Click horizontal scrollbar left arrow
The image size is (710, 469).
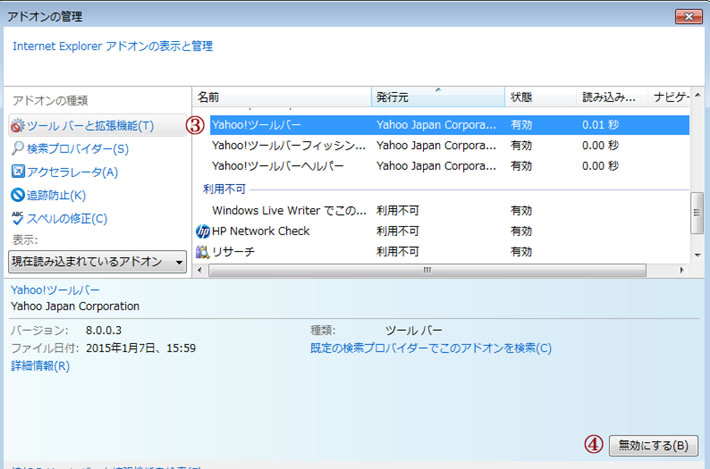[200, 270]
